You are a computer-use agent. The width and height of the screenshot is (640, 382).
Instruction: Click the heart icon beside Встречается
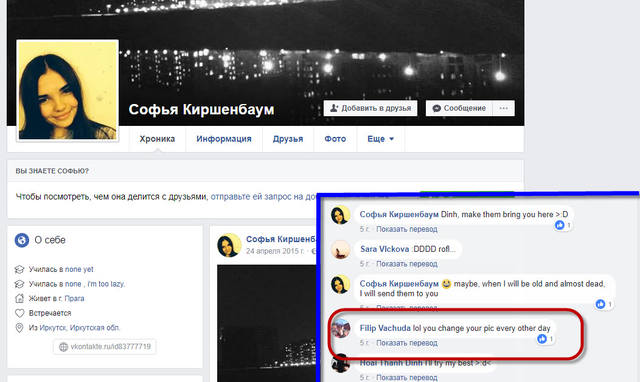point(19,313)
